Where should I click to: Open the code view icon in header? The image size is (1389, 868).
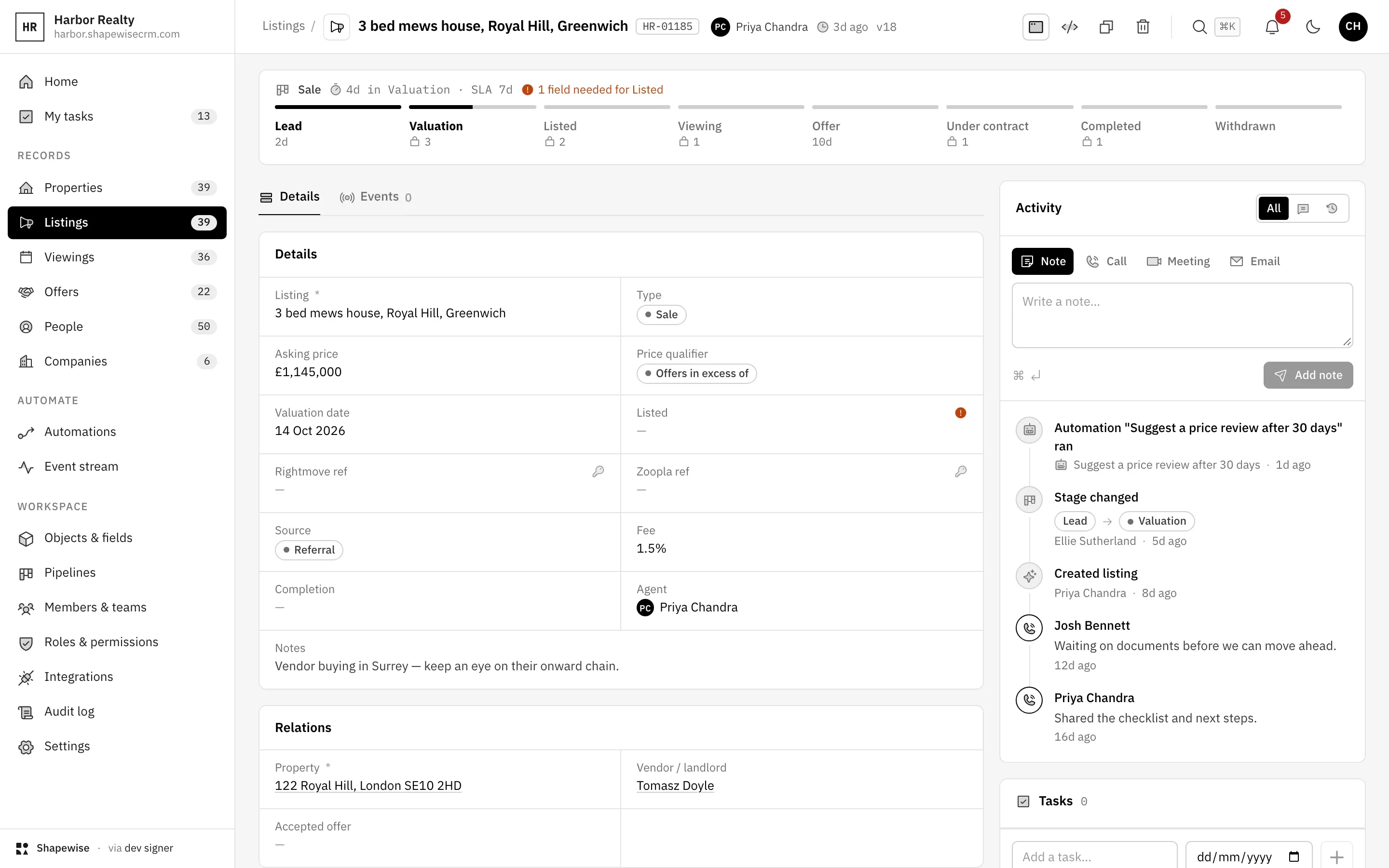point(1069,27)
